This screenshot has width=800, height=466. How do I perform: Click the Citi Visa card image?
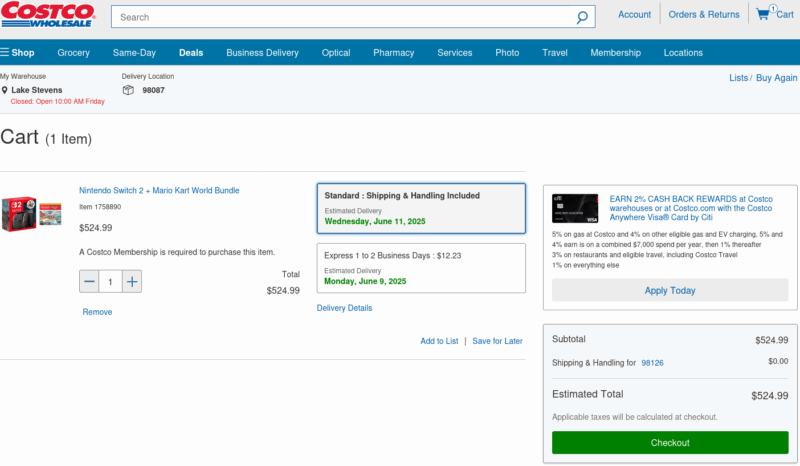click(x=575, y=208)
